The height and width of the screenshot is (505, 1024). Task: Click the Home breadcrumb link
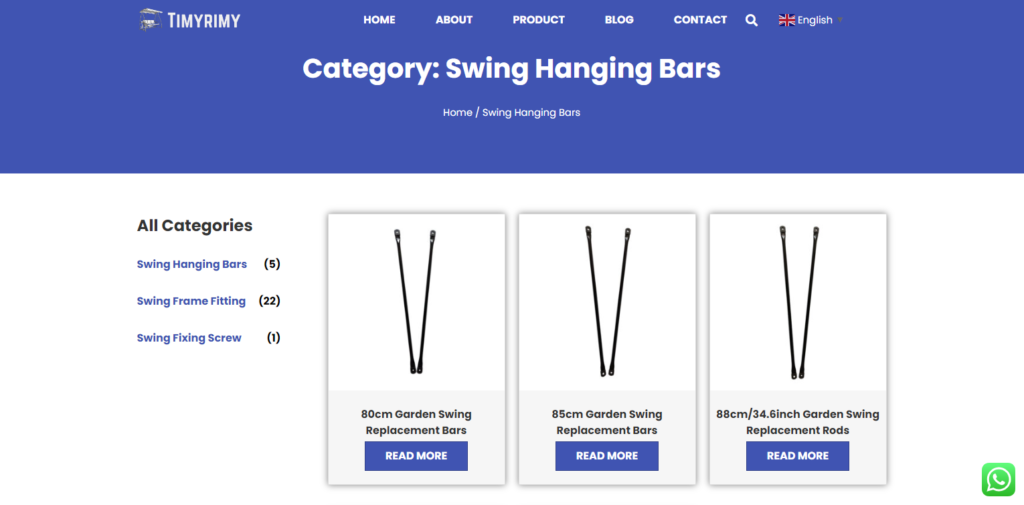tap(457, 113)
